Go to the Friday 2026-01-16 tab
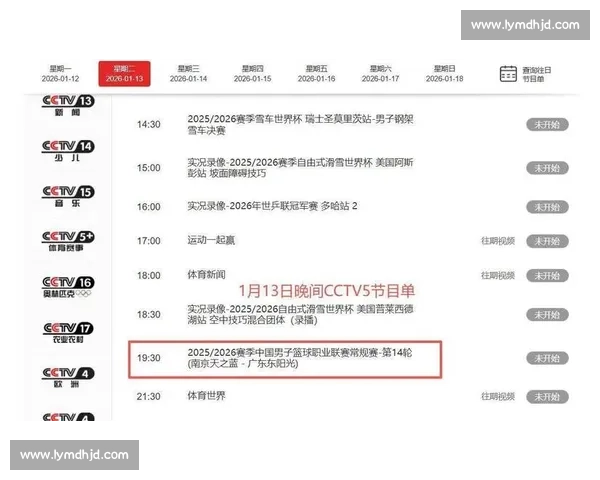This screenshot has height=480, width=600. pyautogui.click(x=316, y=73)
